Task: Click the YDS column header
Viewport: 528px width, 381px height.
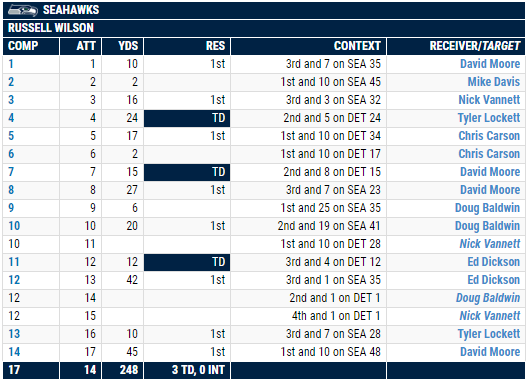Action: (122, 46)
